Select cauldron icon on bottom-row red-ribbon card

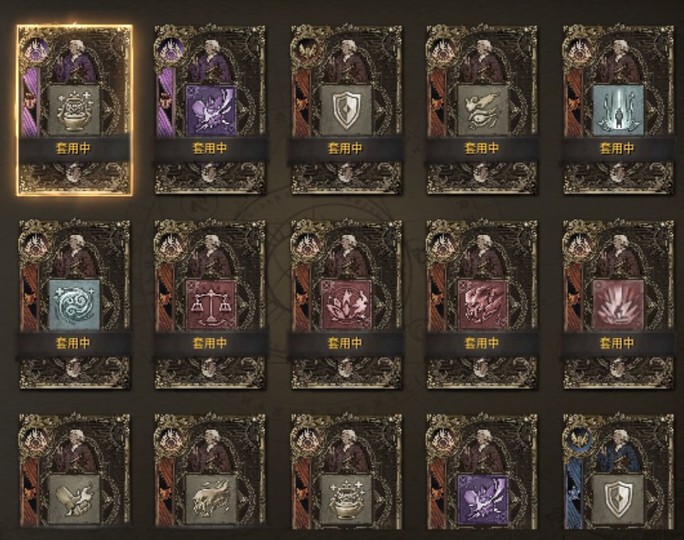pos(346,499)
